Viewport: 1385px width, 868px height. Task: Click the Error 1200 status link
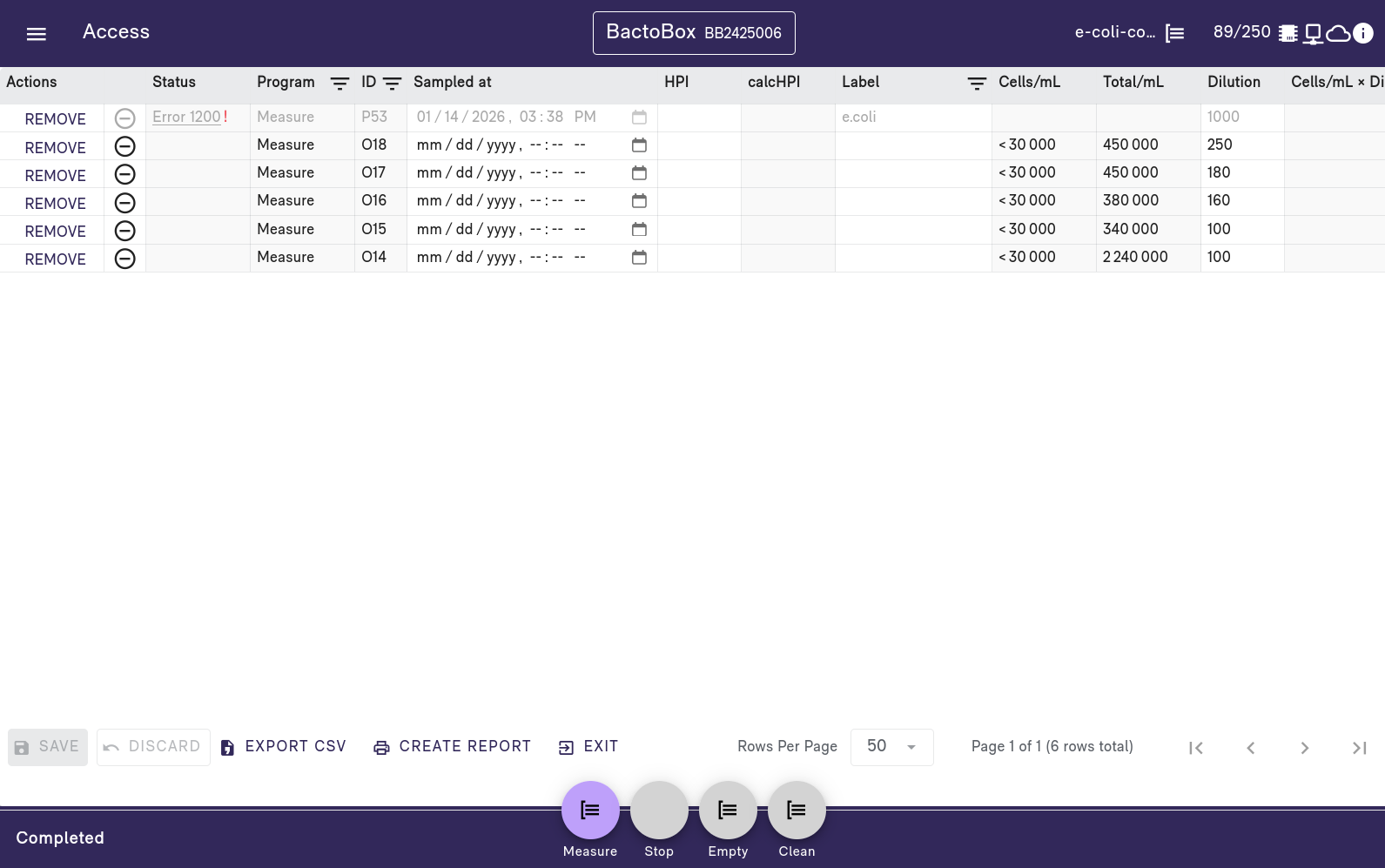coord(186,117)
